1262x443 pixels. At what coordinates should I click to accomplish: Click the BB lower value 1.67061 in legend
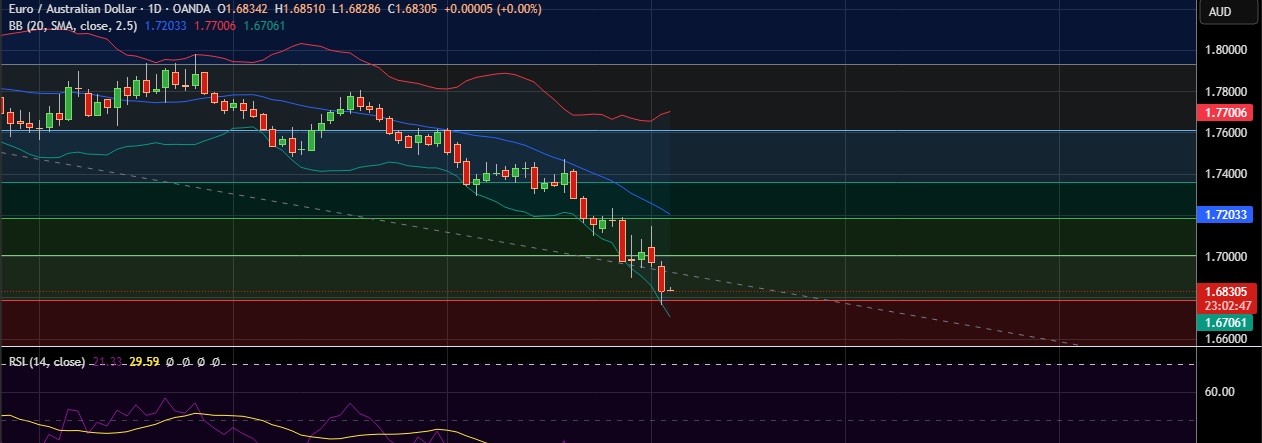262,25
